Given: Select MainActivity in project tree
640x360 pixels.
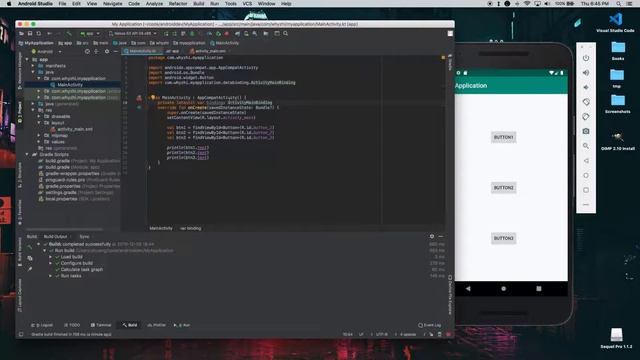Looking at the screenshot, I should point(70,85).
